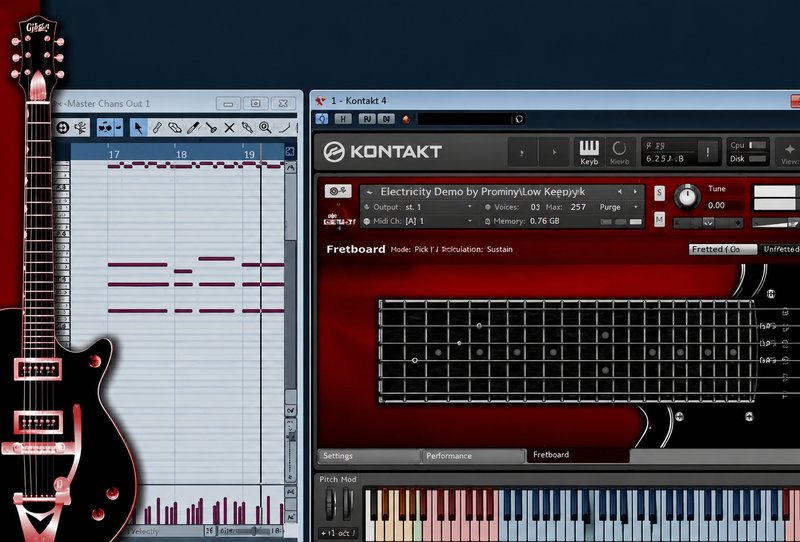This screenshot has height=542, width=800.
Task: Choose the mute X tool
Action: (230, 128)
